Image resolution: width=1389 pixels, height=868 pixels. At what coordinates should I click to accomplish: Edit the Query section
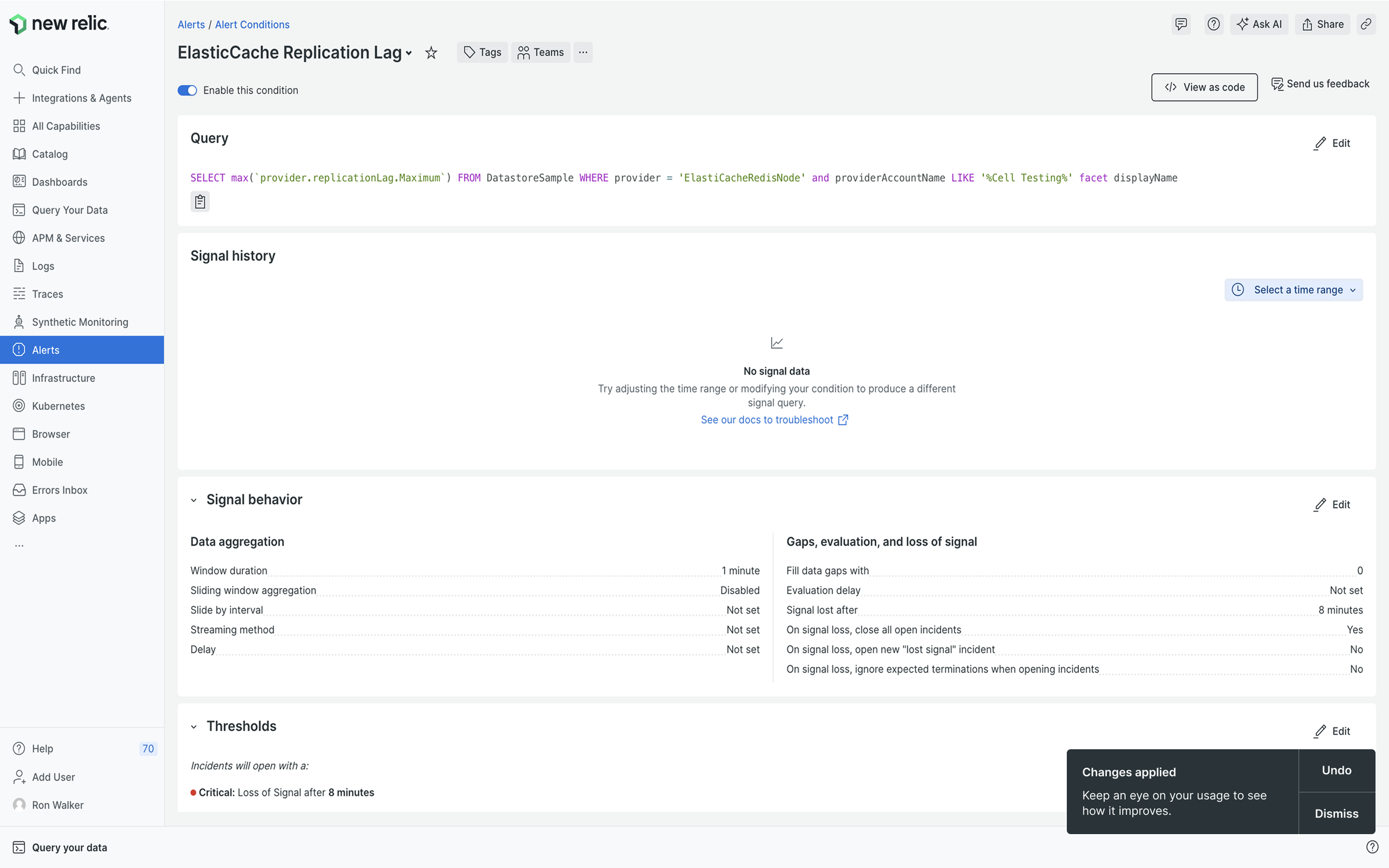click(x=1332, y=143)
